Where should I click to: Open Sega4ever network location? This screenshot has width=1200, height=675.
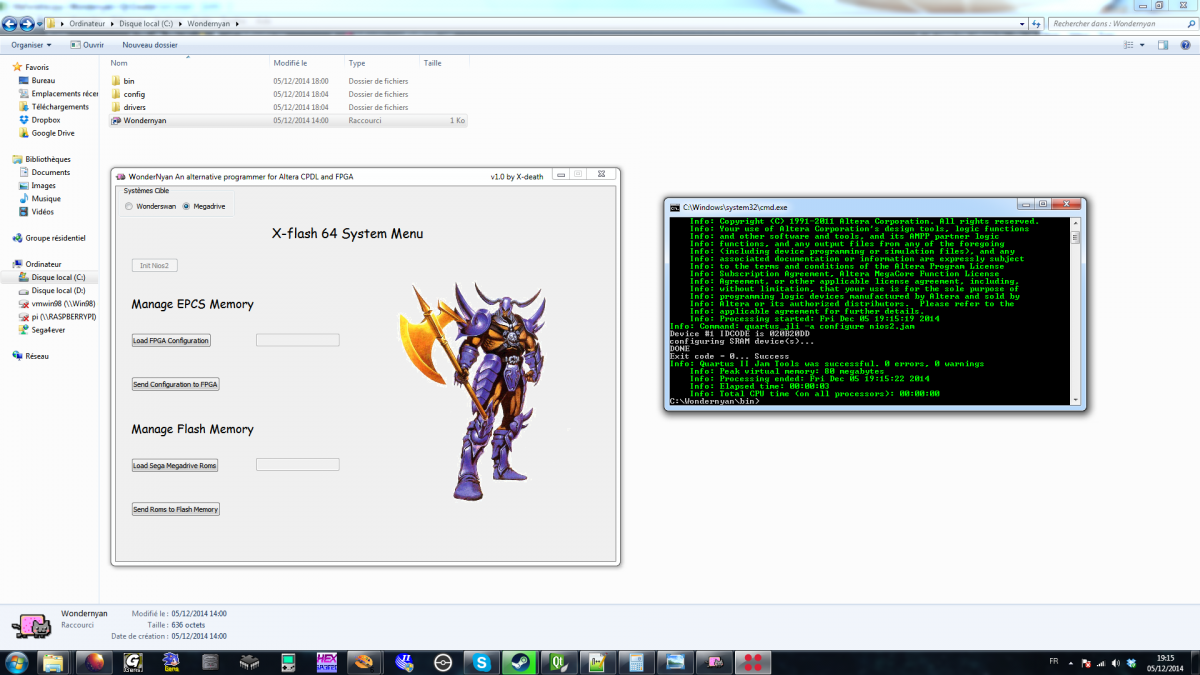pos(42,329)
